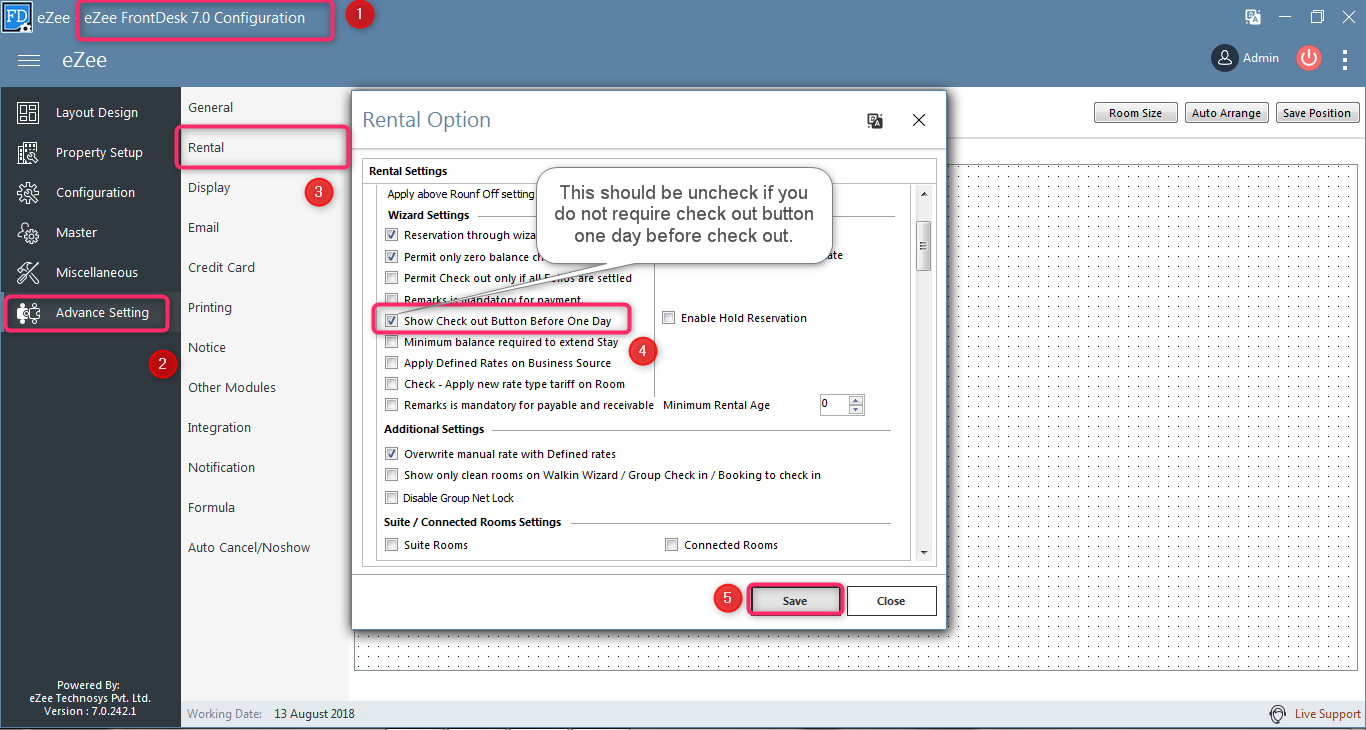
Task: Toggle Permit only zero balance checkbox
Action: (x=392, y=257)
